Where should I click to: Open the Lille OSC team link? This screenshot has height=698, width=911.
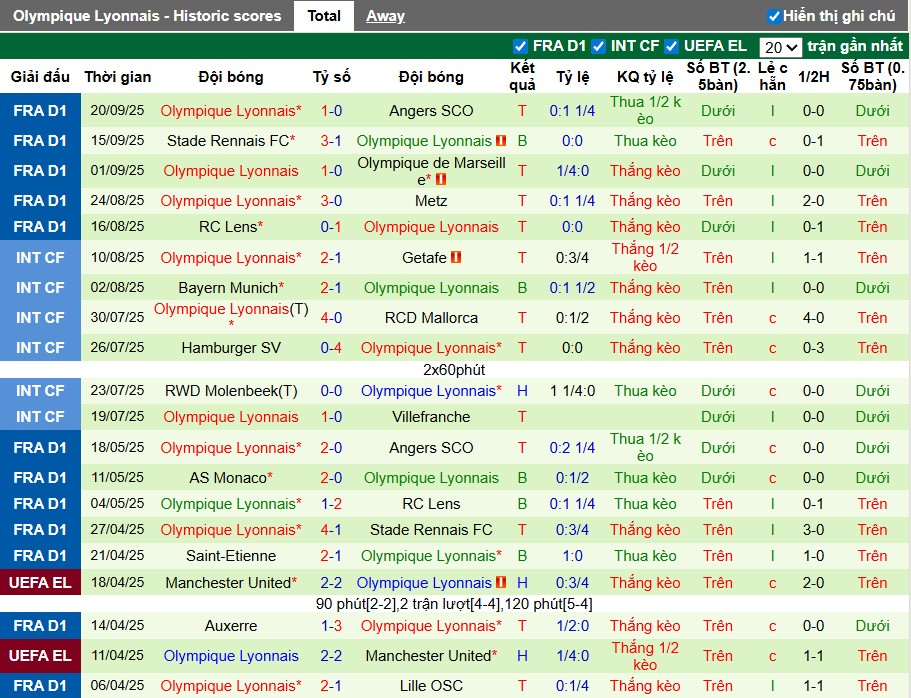(431, 686)
